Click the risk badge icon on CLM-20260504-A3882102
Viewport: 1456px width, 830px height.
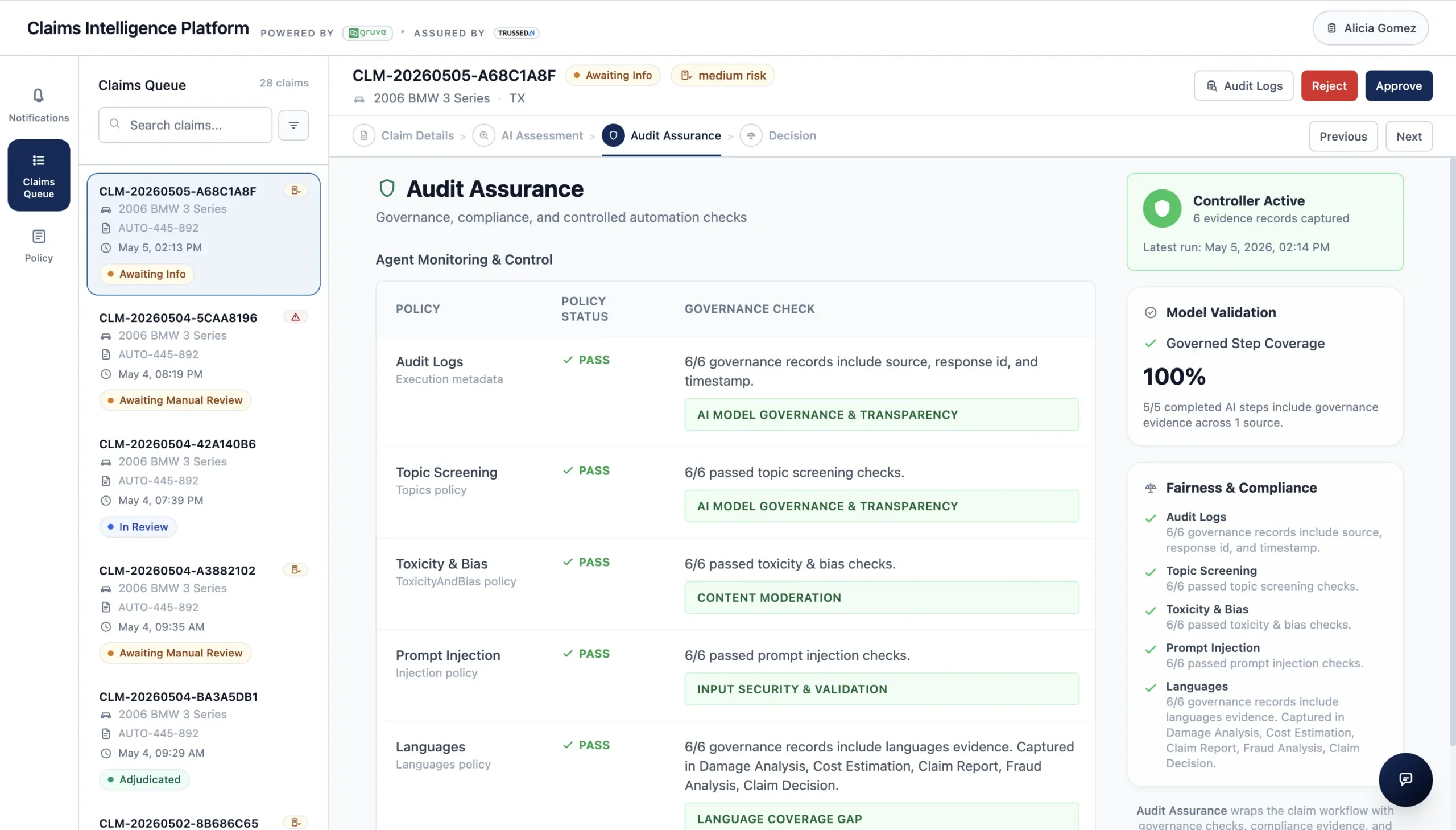[296, 569]
